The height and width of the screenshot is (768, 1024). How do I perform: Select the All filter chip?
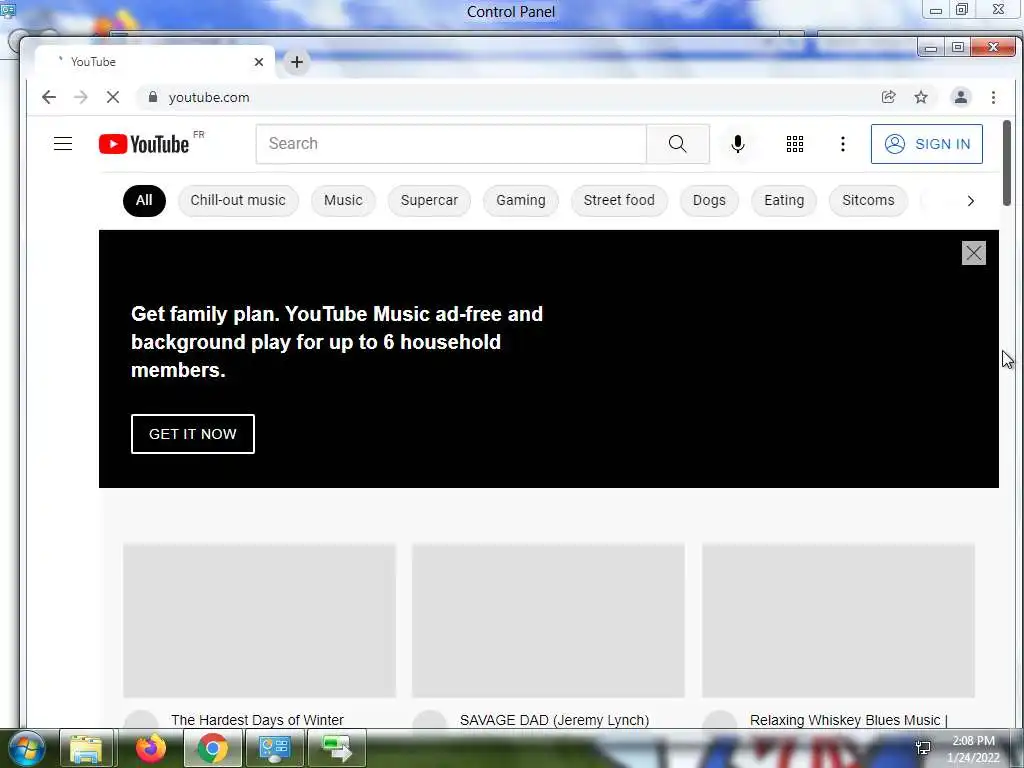[144, 200]
